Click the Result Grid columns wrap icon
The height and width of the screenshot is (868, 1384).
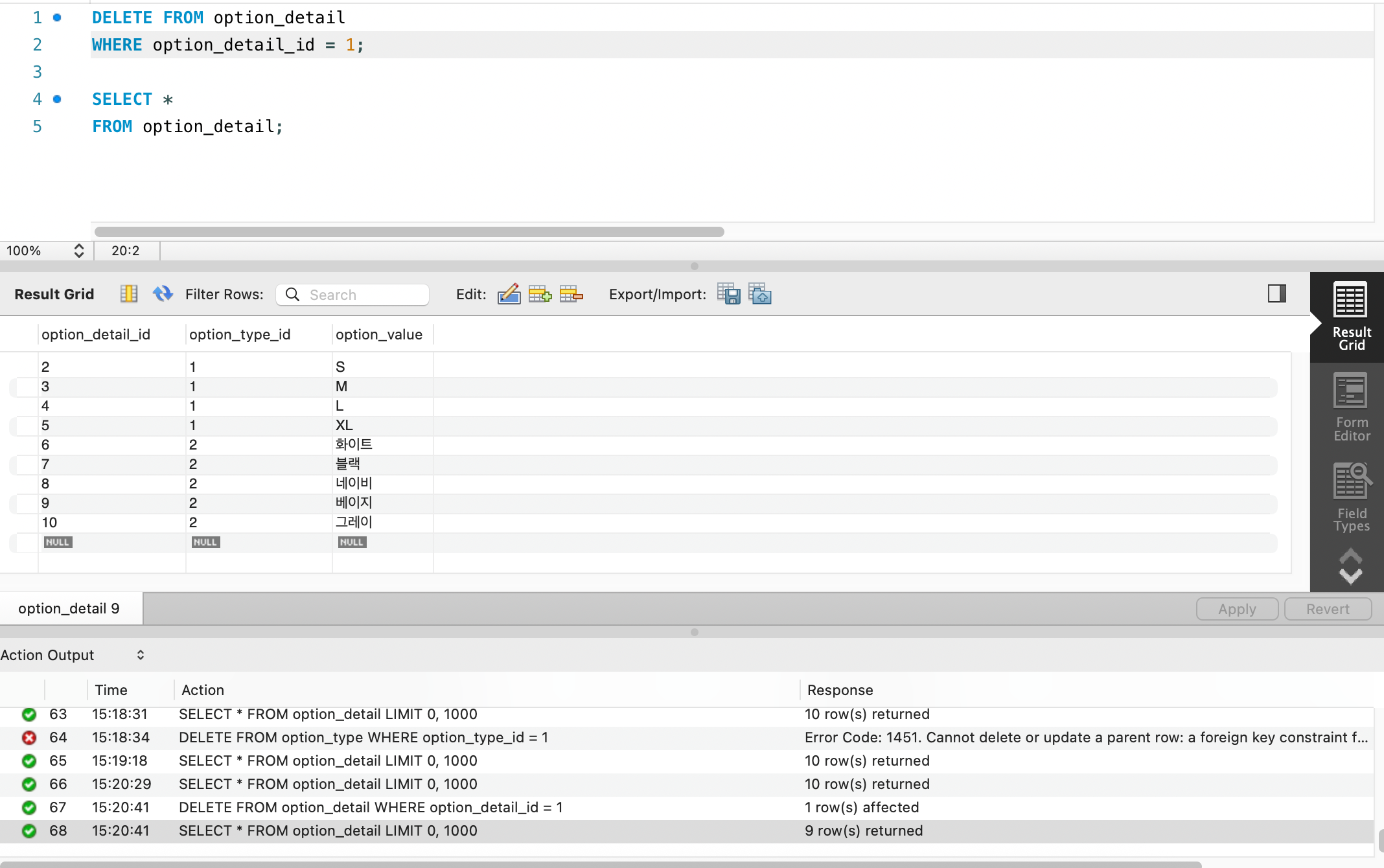tap(129, 294)
